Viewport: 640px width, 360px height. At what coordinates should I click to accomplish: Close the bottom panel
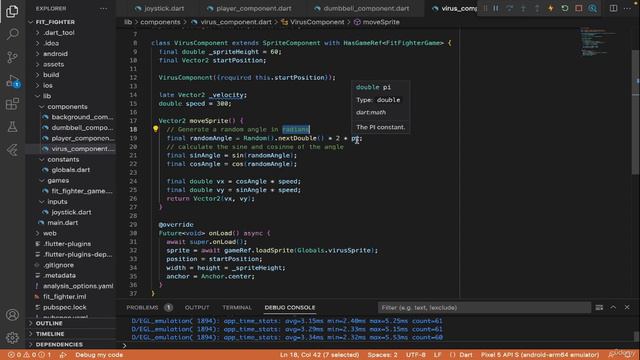(627, 307)
